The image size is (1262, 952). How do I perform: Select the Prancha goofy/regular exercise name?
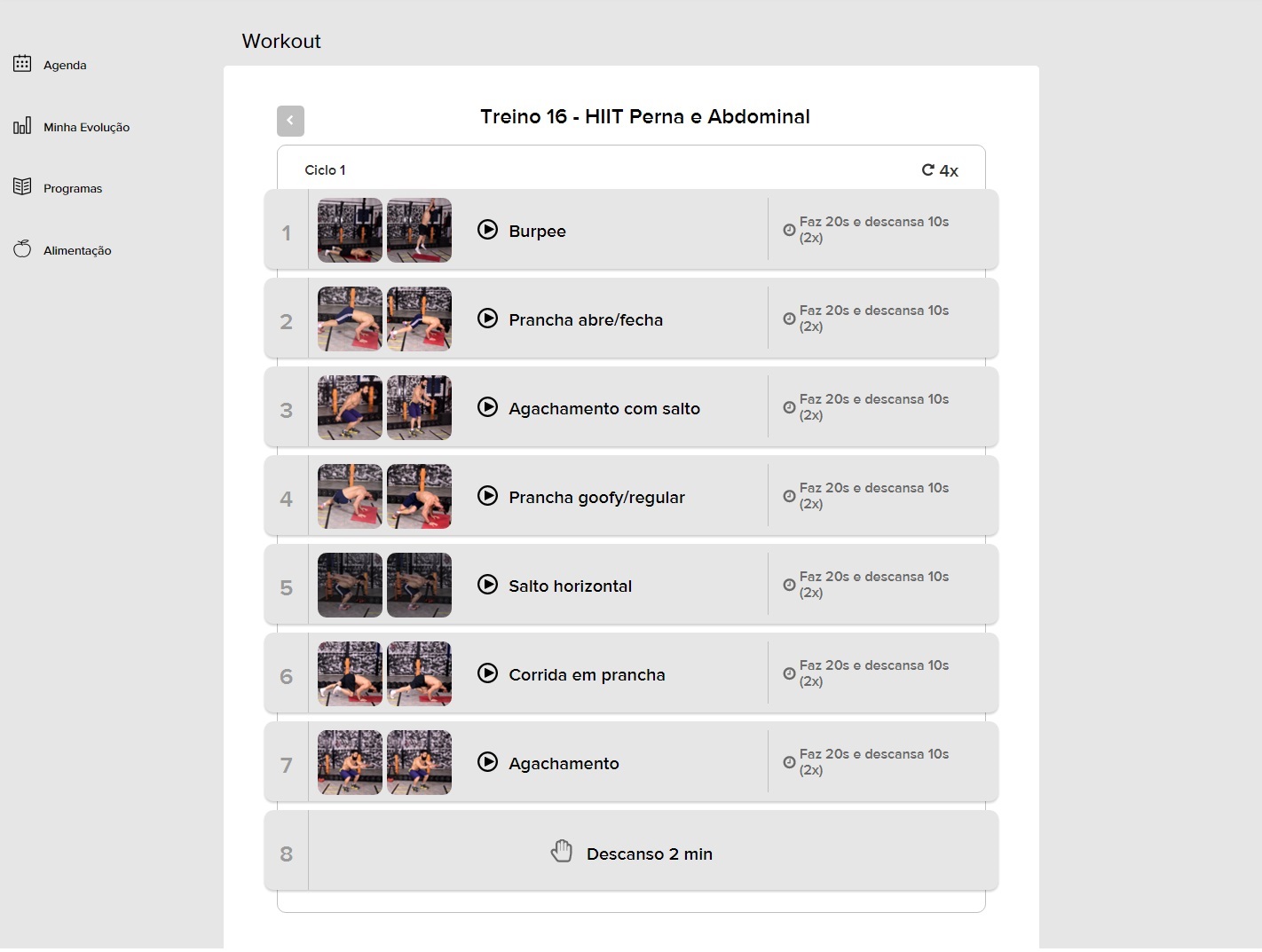(x=596, y=498)
